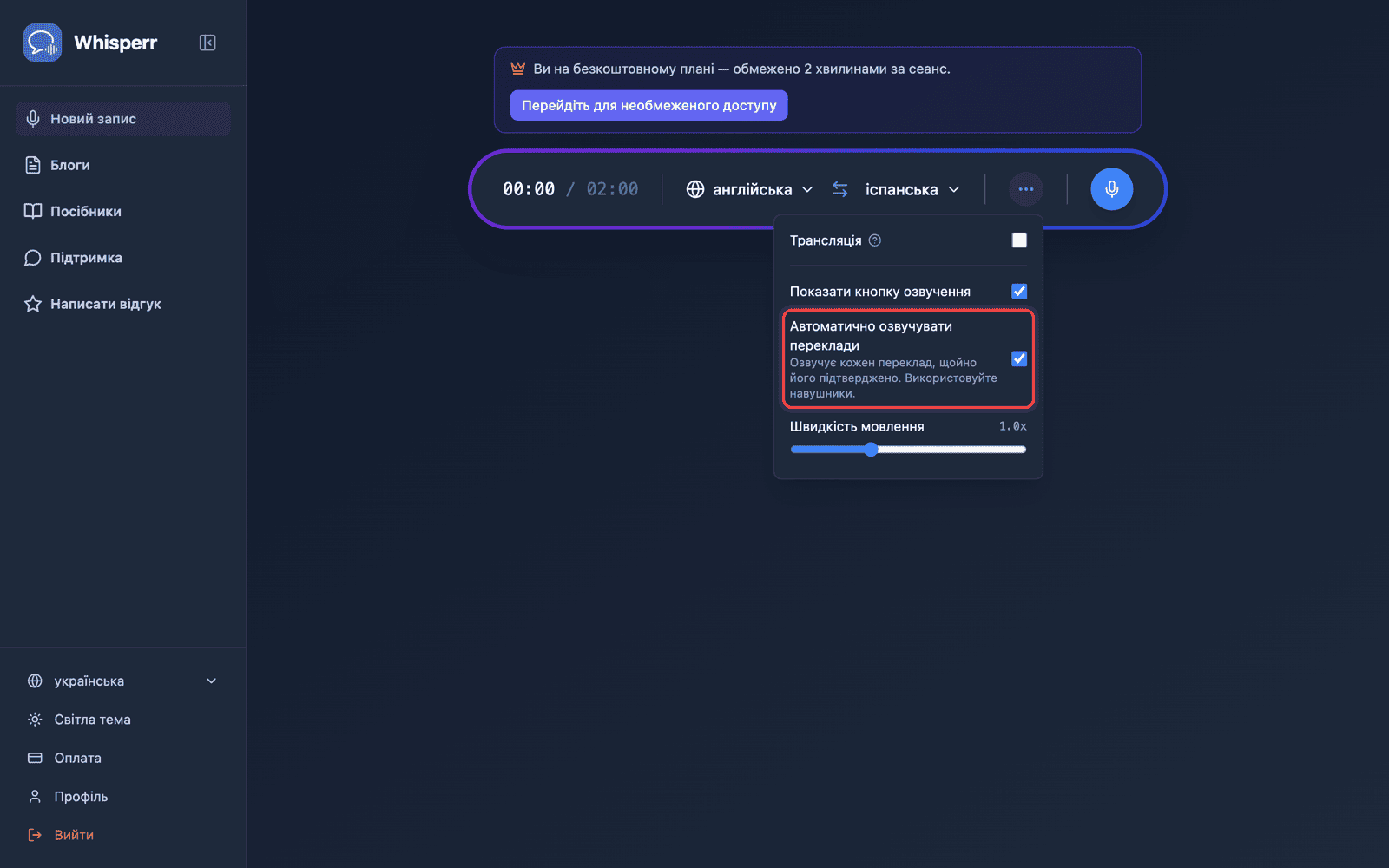Collapse the sidebar panel icon

point(207,43)
